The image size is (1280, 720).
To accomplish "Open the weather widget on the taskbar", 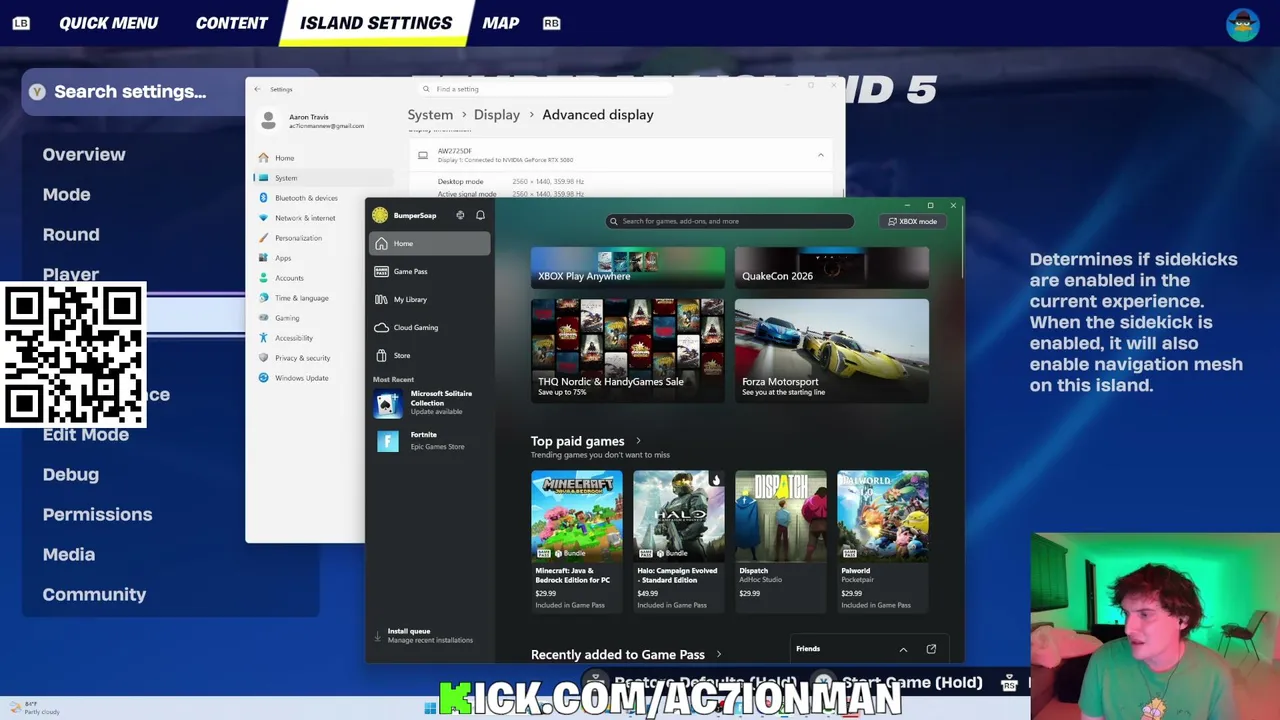I will [35, 708].
